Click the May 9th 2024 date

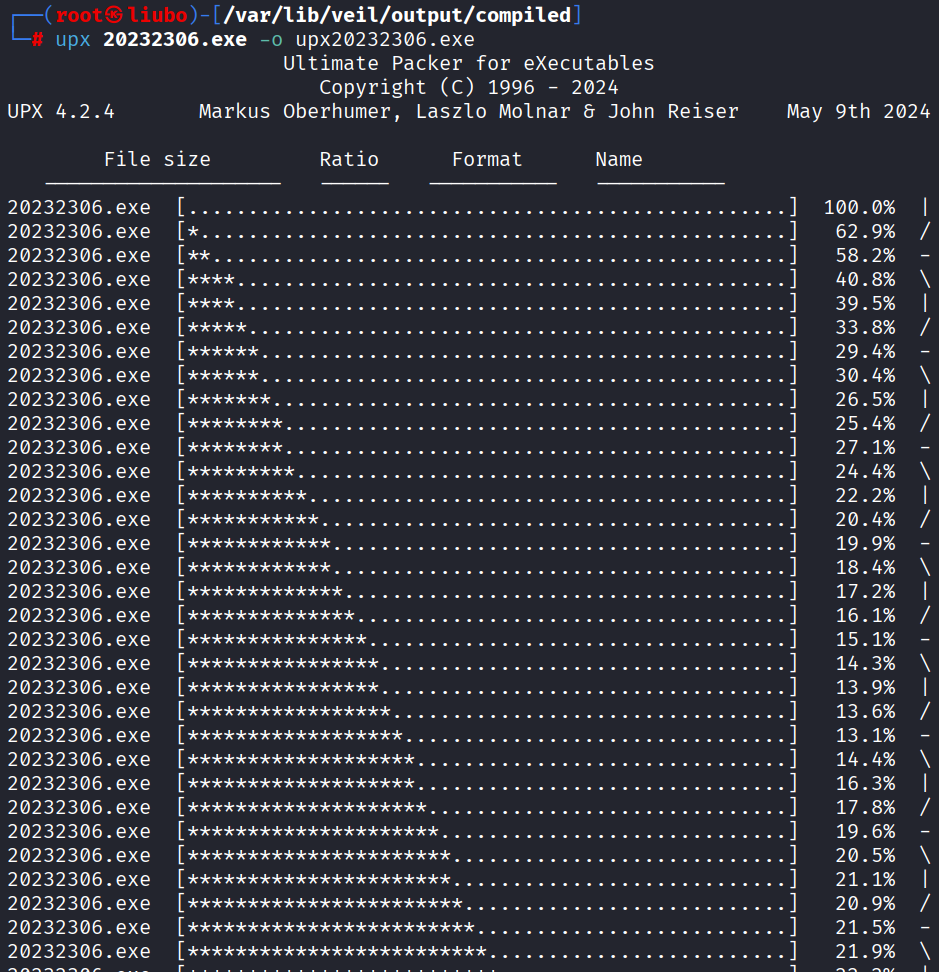(858, 112)
